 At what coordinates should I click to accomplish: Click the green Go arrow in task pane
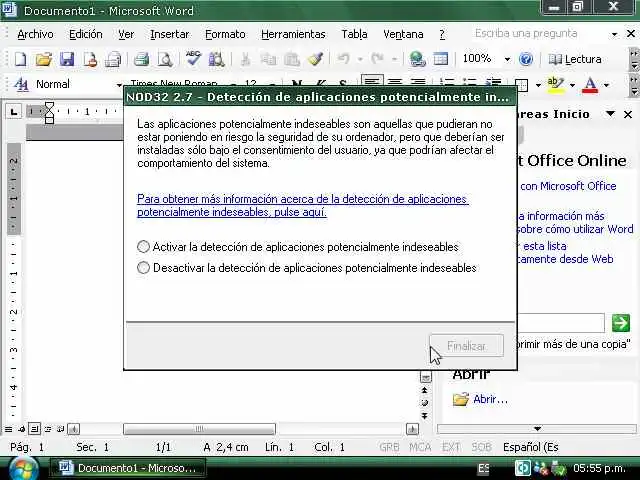click(620, 323)
